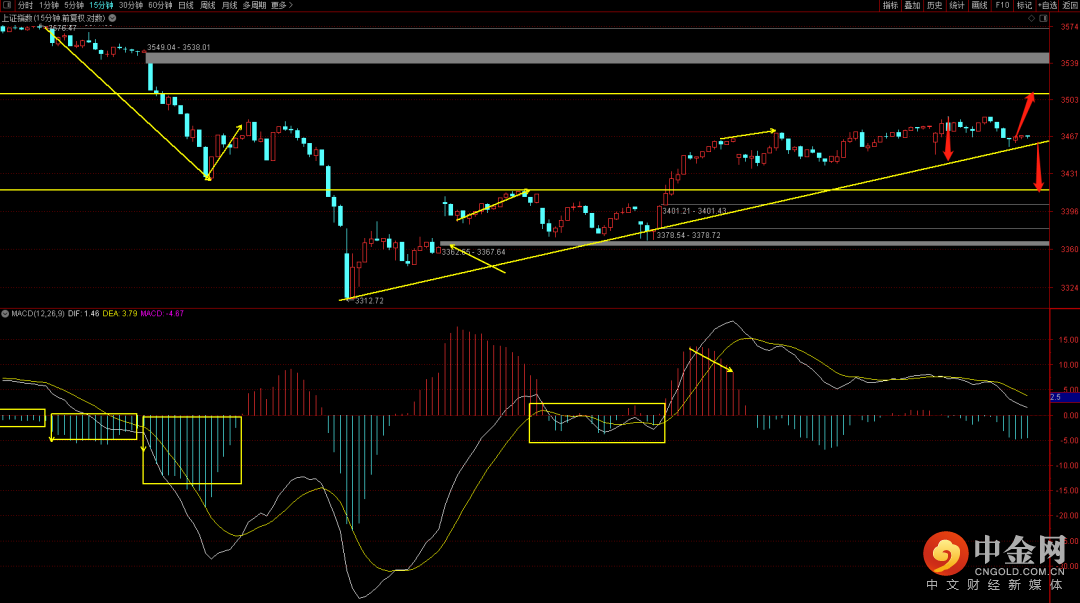Select the 日线 daily chart tab
Screen dimensions: 1080x603
[x=186, y=5]
